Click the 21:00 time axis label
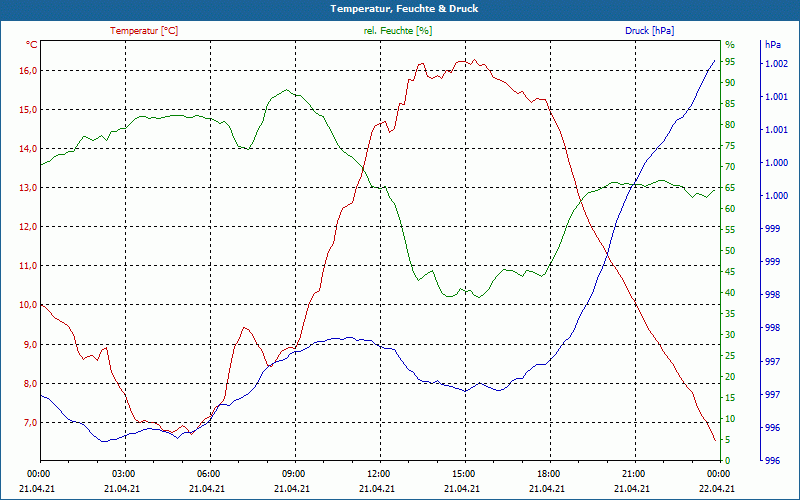This screenshot has height=500, width=800. pos(633,473)
